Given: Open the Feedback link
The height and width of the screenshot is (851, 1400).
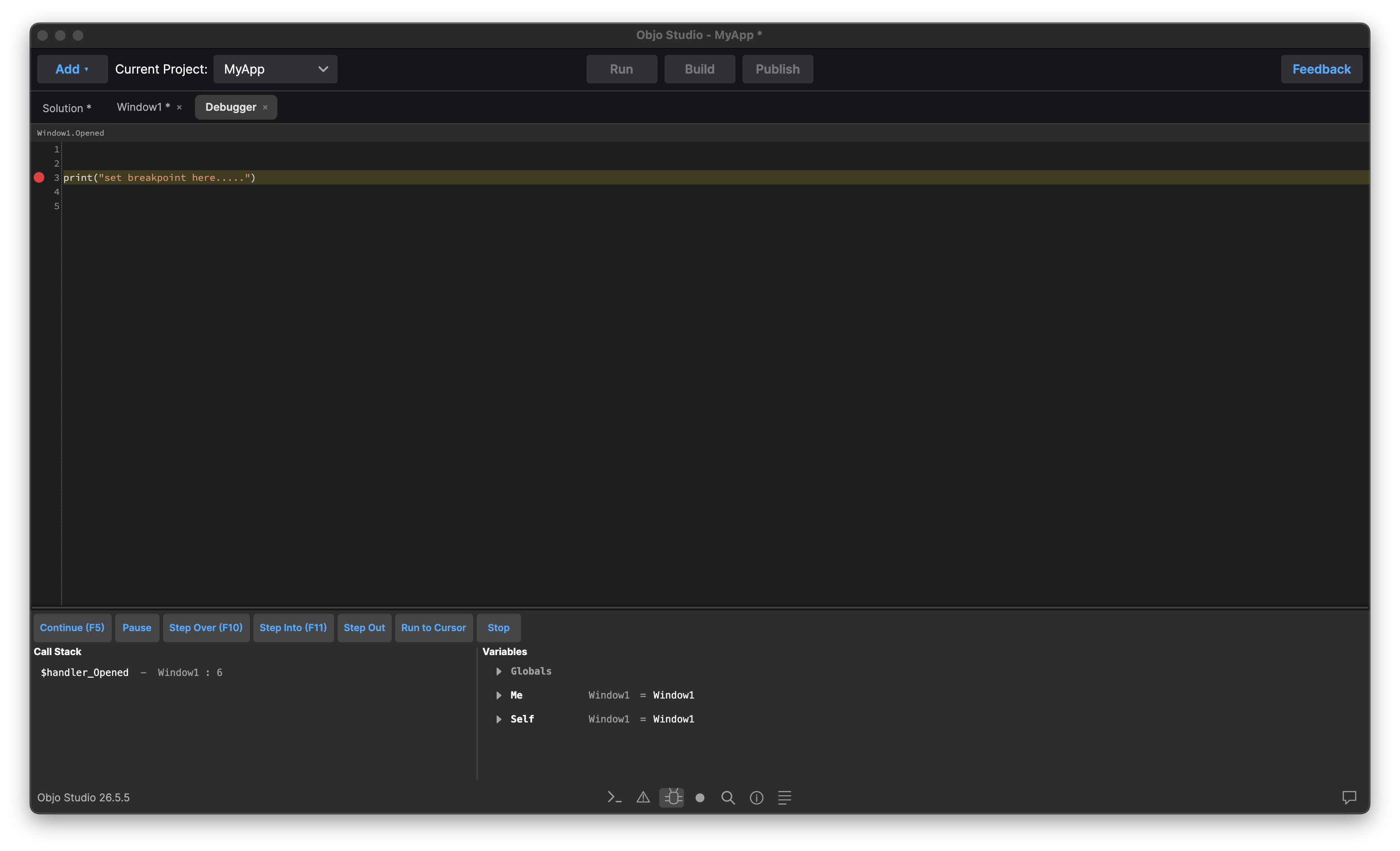Looking at the screenshot, I should tap(1322, 69).
